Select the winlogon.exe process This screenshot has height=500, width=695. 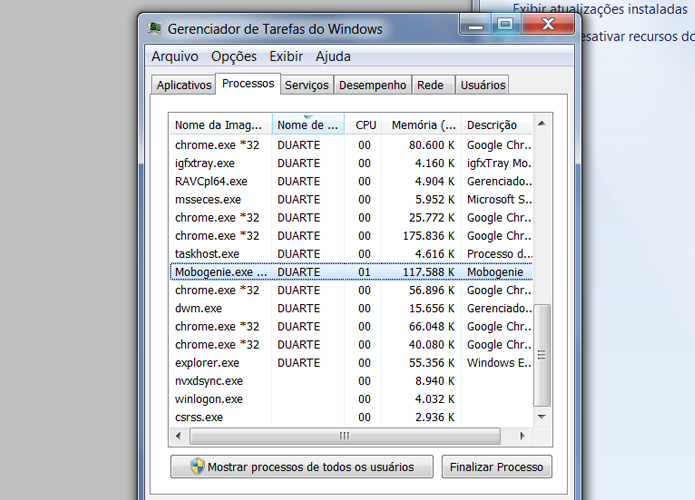pos(351,399)
